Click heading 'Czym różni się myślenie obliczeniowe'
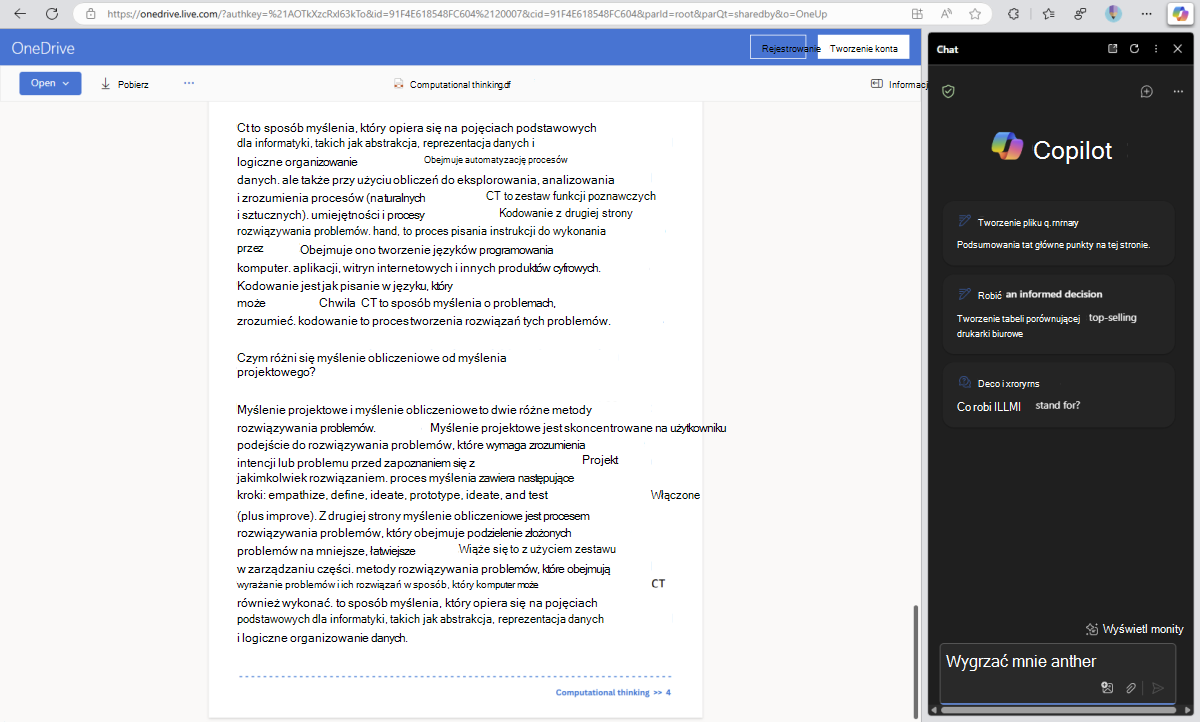The width and height of the screenshot is (1200, 722). click(371, 364)
